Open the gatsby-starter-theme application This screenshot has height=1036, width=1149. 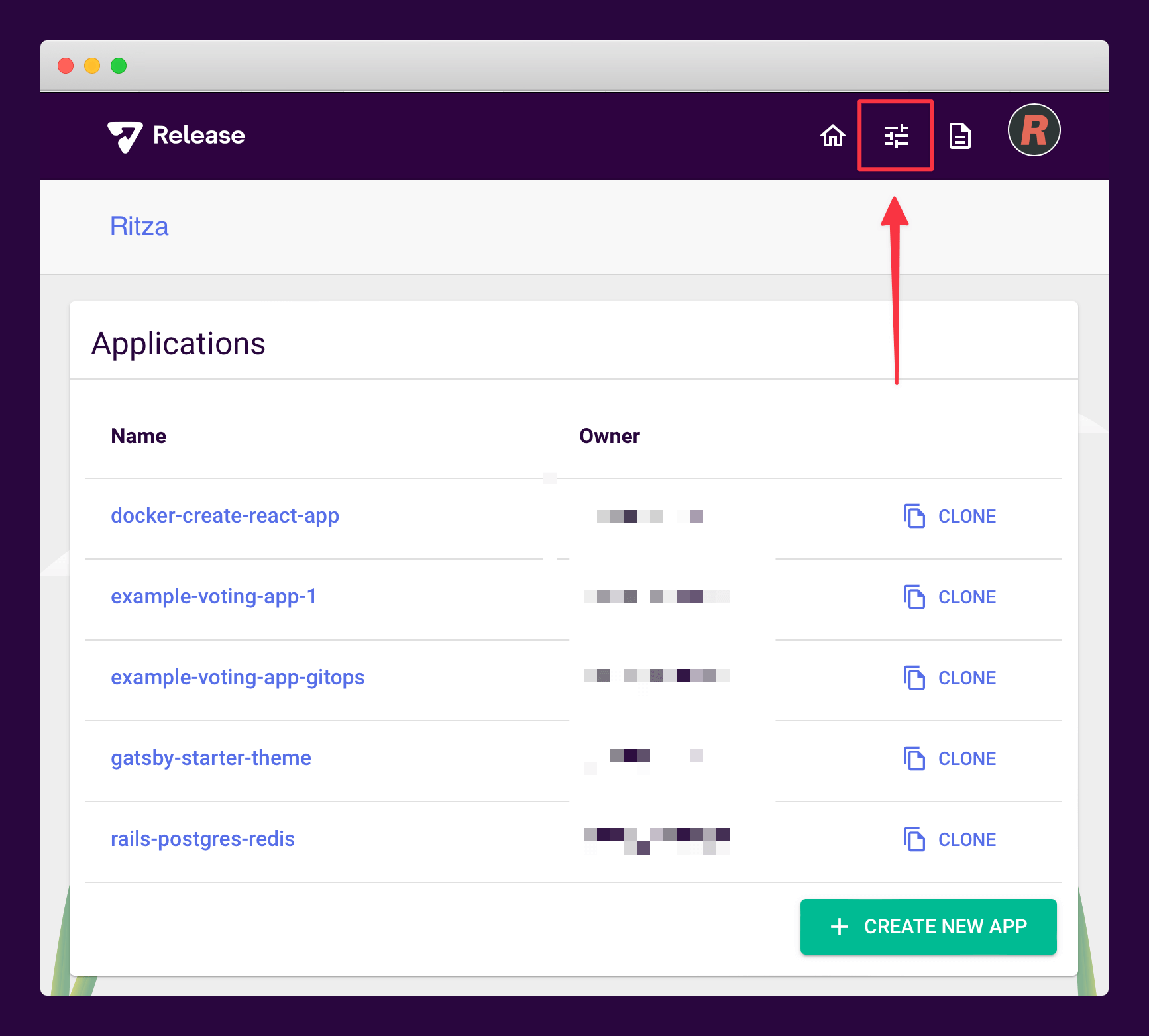tap(211, 758)
